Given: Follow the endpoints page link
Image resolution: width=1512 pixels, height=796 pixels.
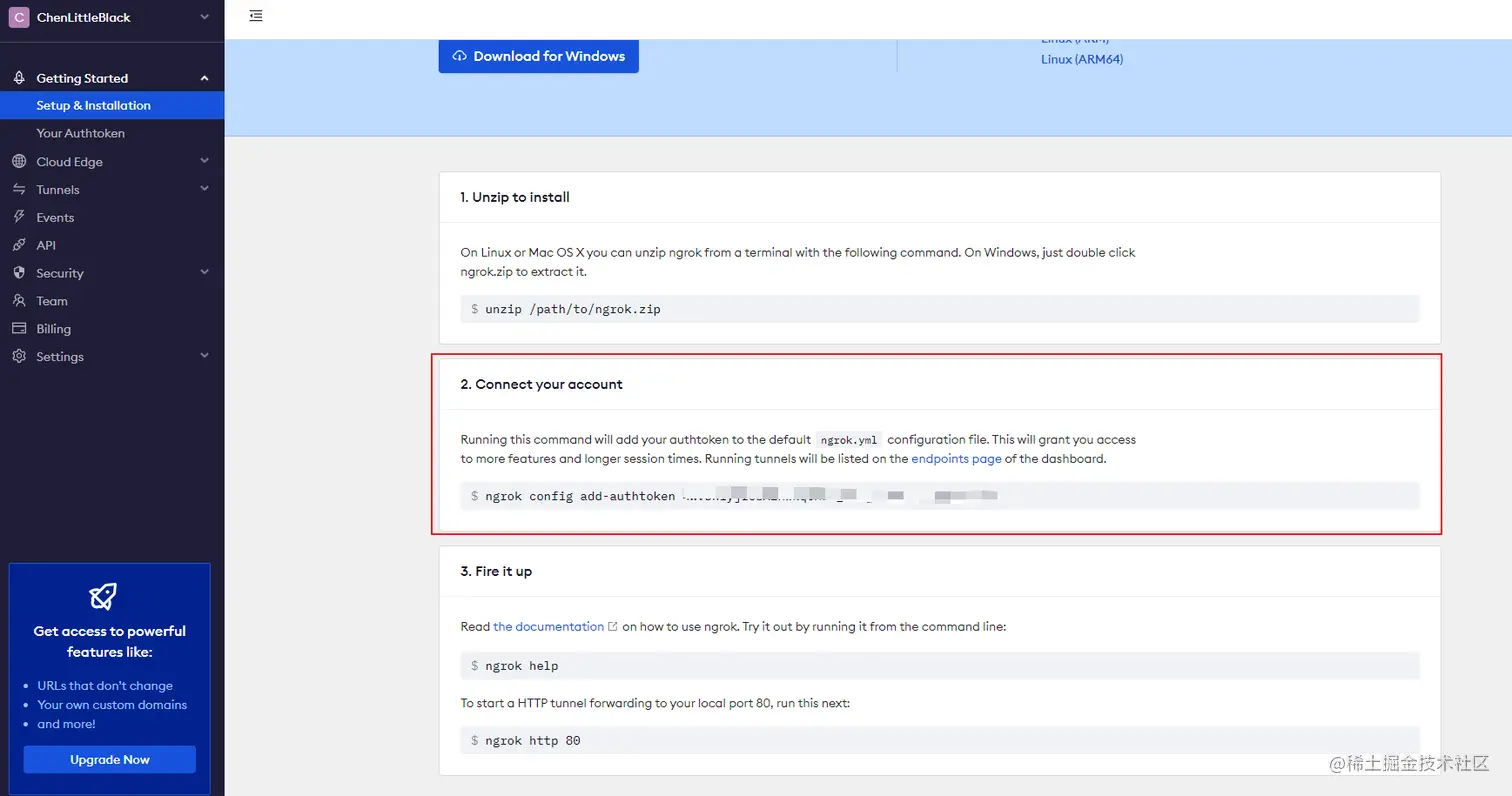Looking at the screenshot, I should click(956, 459).
